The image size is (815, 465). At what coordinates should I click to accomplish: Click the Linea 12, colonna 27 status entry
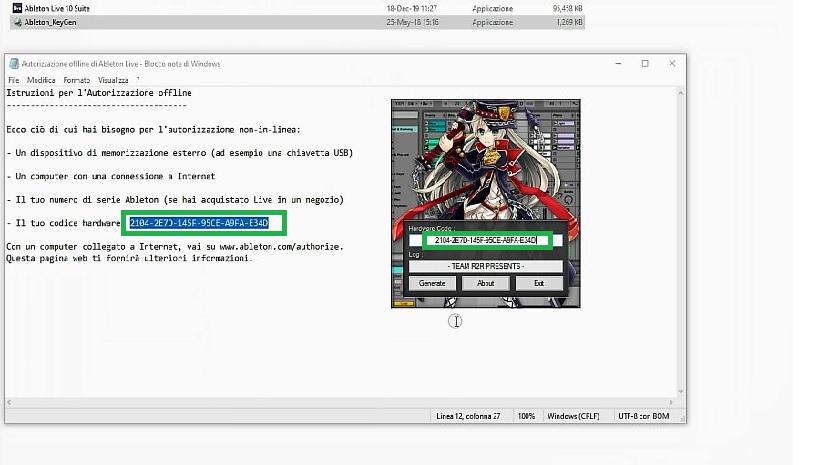468,416
